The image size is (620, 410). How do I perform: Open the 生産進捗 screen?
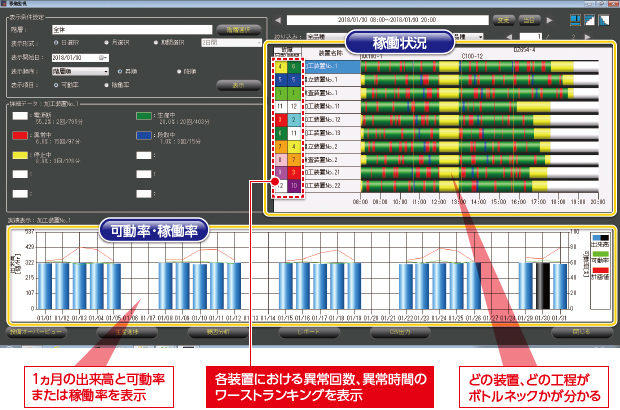[127, 332]
